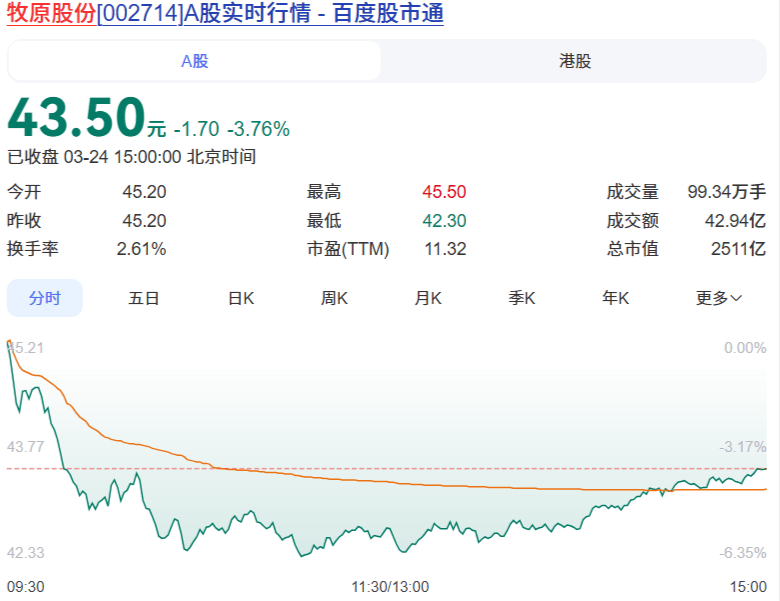Select the 季K quarterly chart tab
780x601 pixels.
522,298
